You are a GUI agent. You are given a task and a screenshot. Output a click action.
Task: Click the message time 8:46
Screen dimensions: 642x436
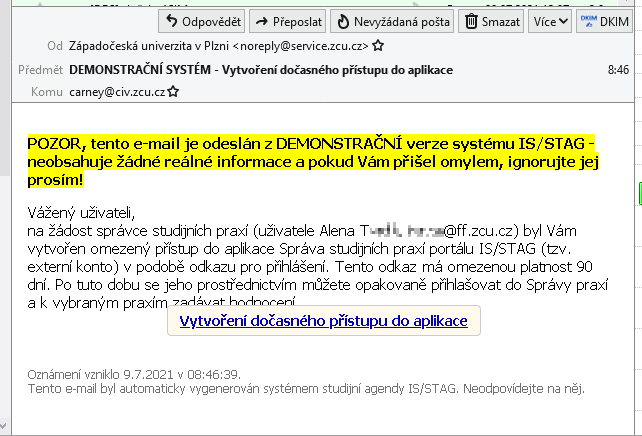[x=618, y=70]
